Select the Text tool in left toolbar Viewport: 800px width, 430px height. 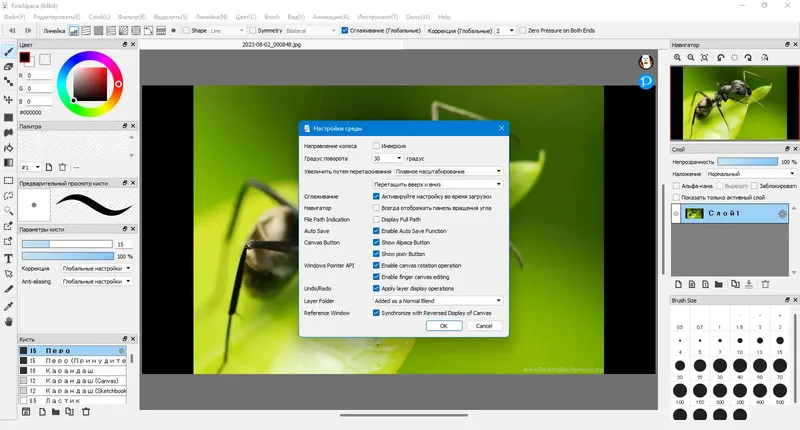click(x=8, y=258)
